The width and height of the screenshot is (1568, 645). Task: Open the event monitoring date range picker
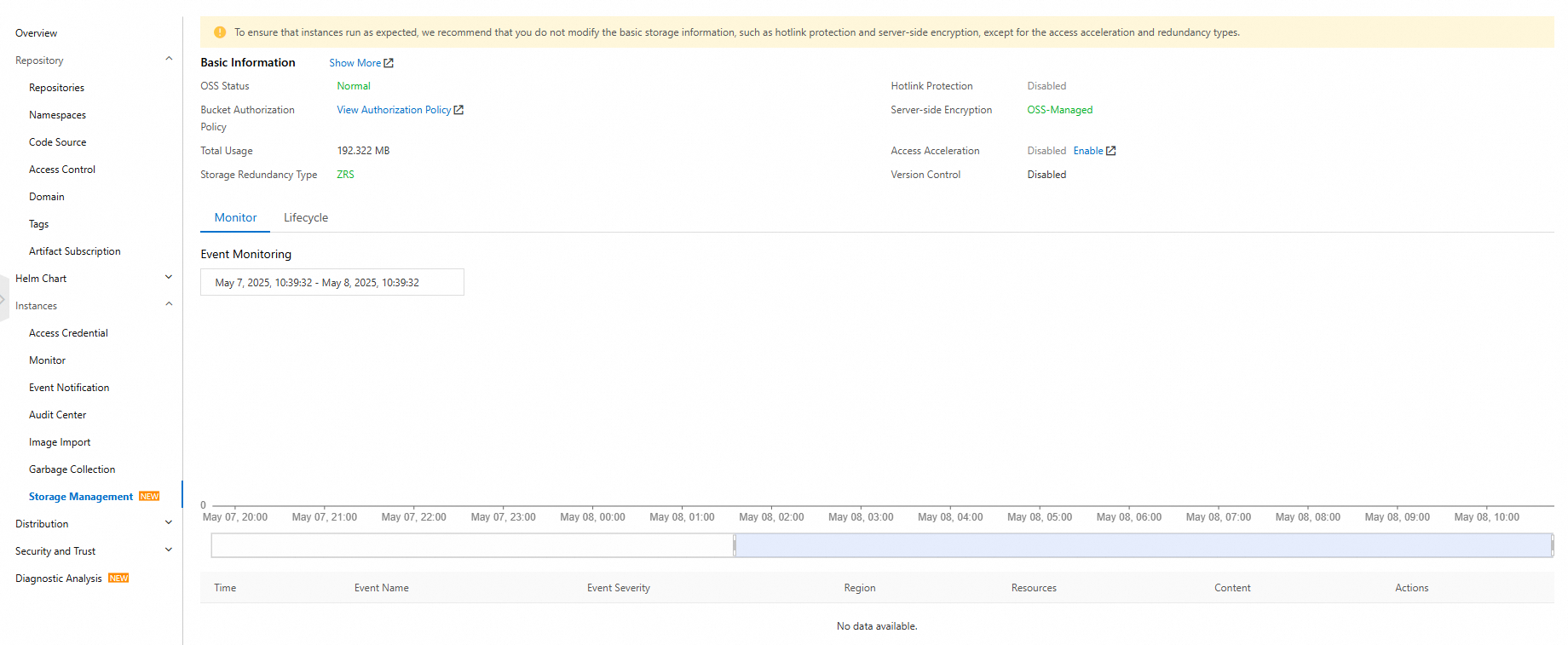tap(332, 282)
